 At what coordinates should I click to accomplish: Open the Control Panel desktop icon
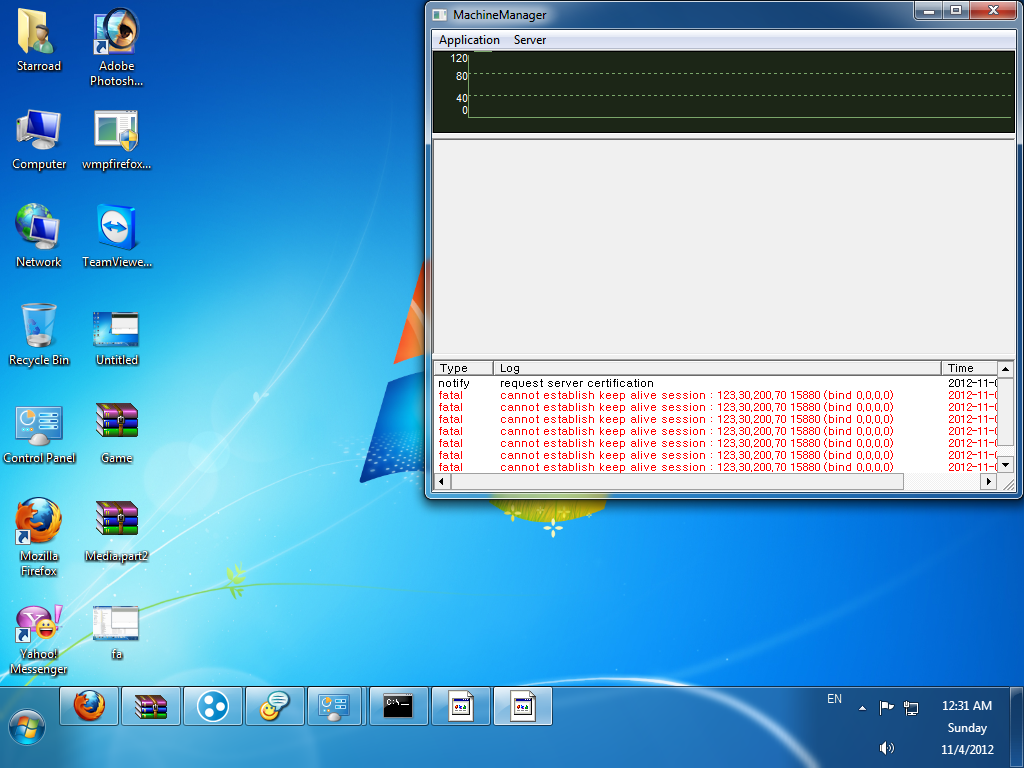39,434
